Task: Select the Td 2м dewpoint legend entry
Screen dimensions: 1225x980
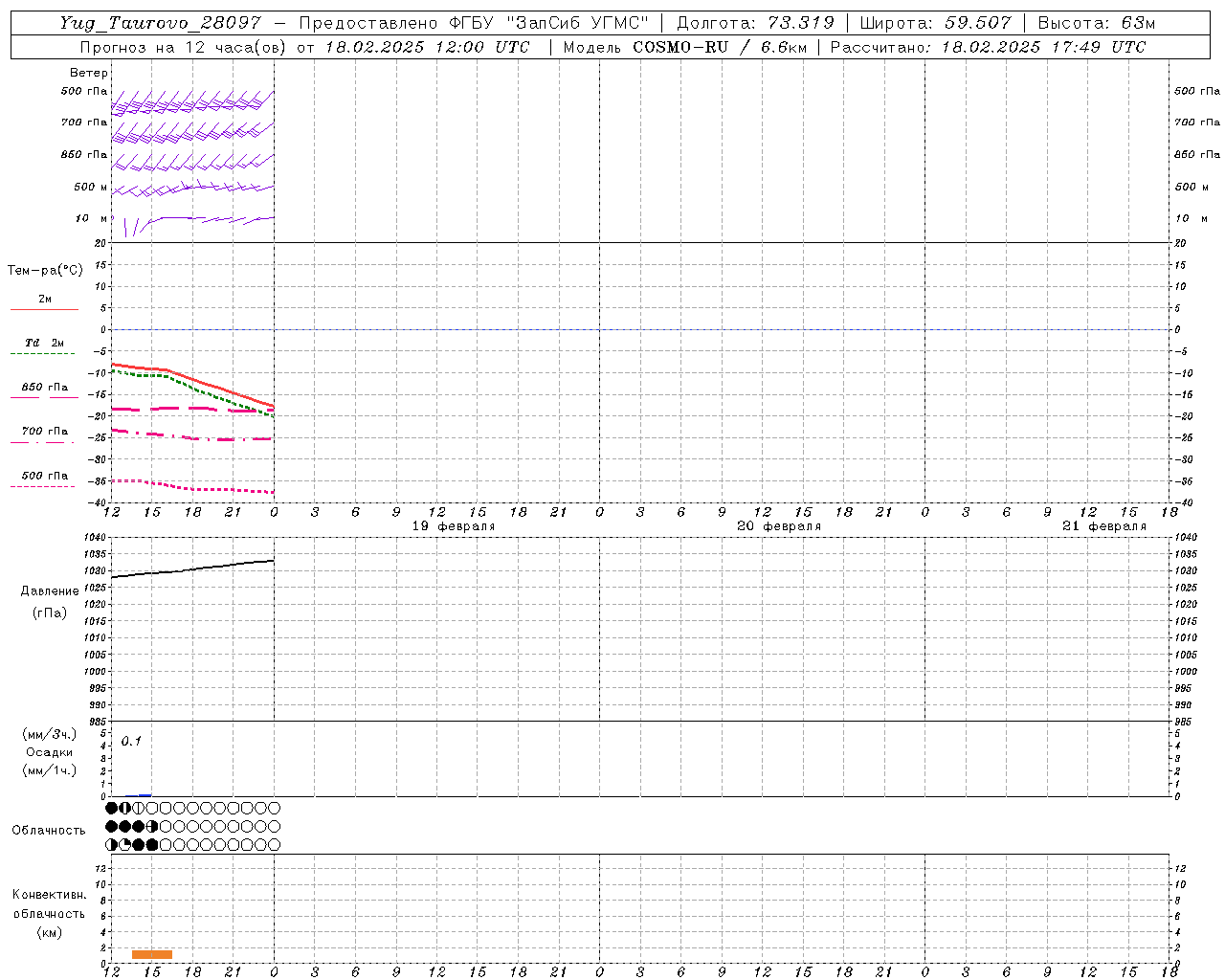Action: tap(44, 346)
